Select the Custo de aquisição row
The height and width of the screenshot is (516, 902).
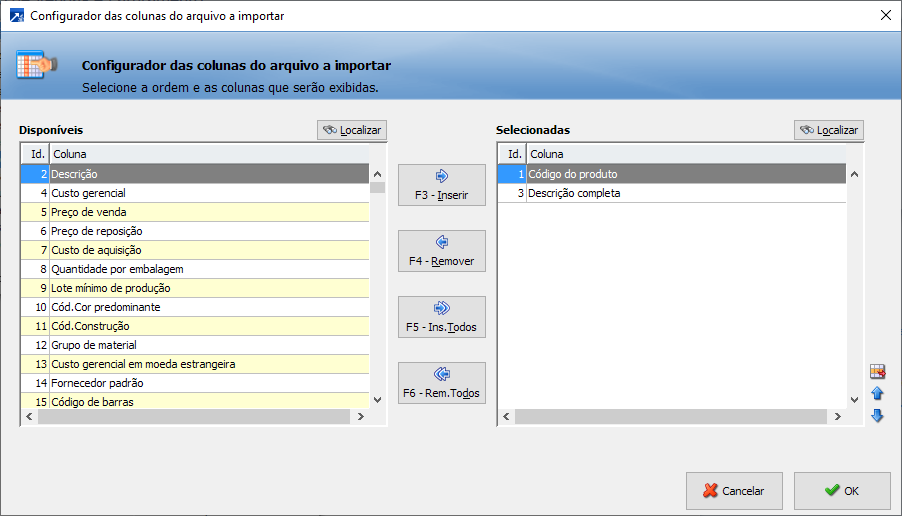pyautogui.click(x=195, y=250)
